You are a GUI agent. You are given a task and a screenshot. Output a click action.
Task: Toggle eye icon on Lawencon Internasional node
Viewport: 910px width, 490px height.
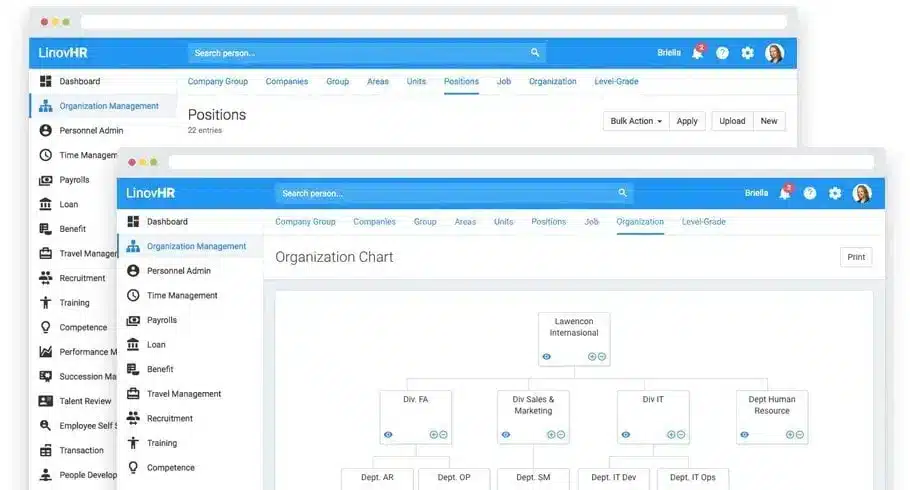(547, 357)
